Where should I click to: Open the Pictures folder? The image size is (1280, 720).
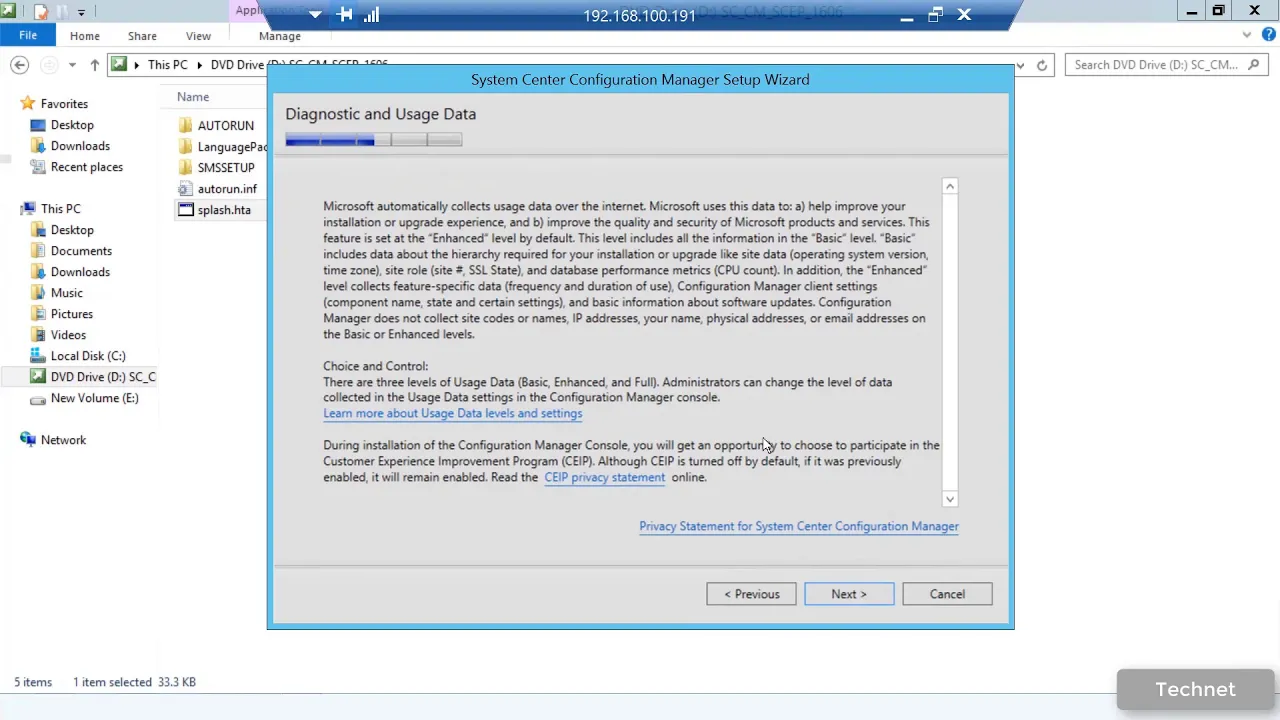(72, 314)
